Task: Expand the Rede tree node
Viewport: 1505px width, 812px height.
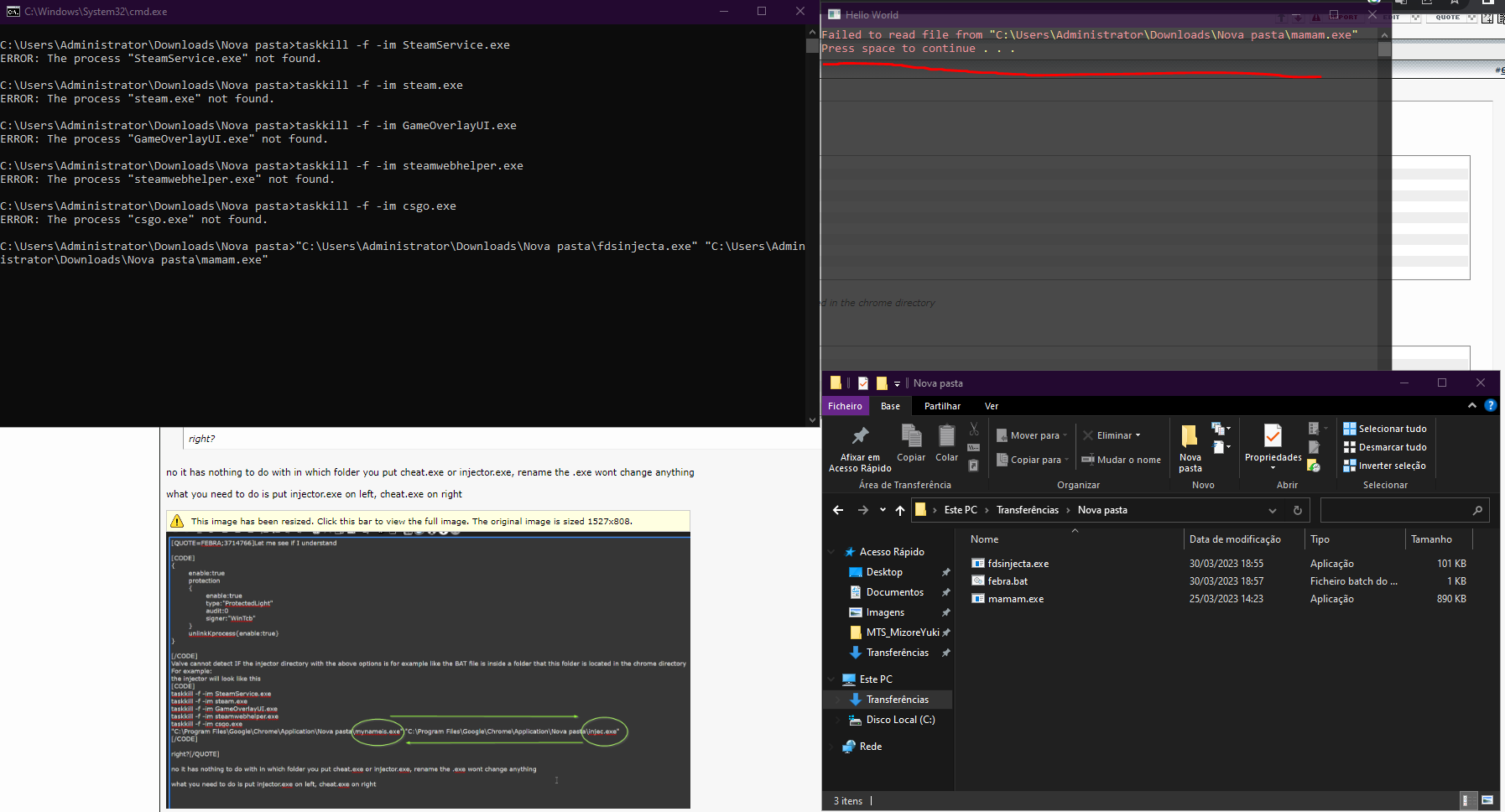Action: (831, 747)
